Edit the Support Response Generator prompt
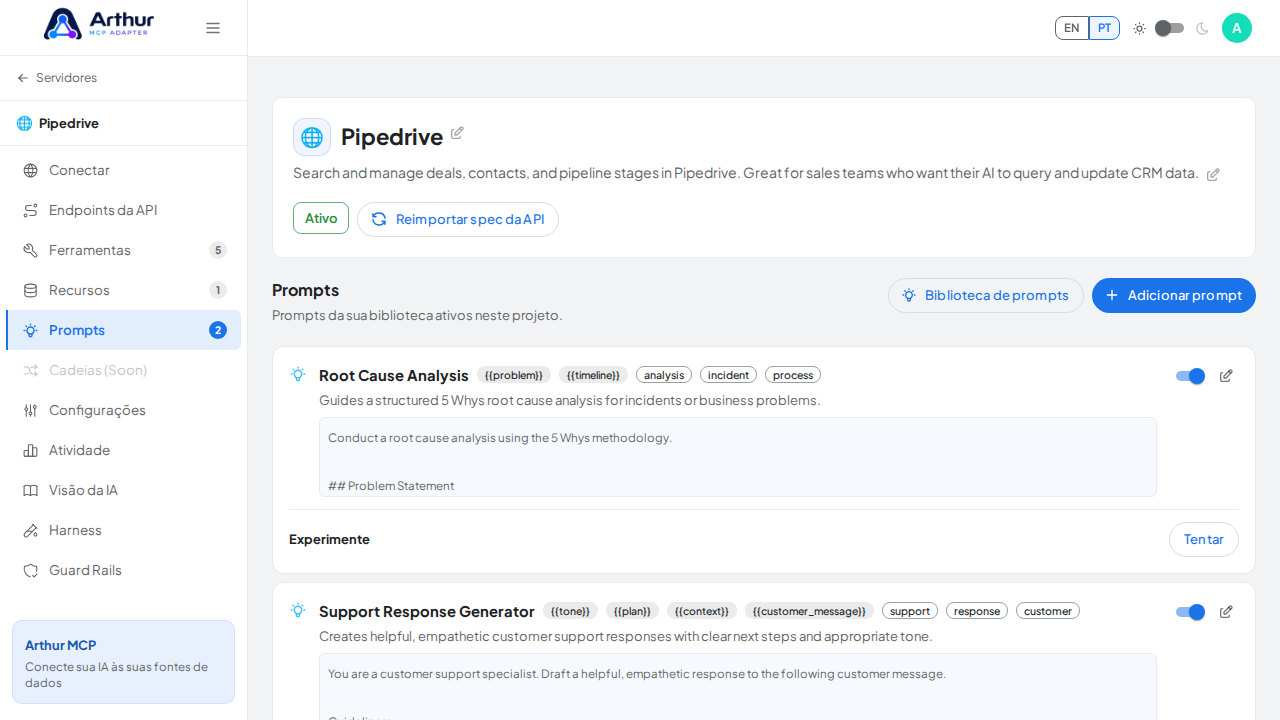 click(x=1226, y=612)
